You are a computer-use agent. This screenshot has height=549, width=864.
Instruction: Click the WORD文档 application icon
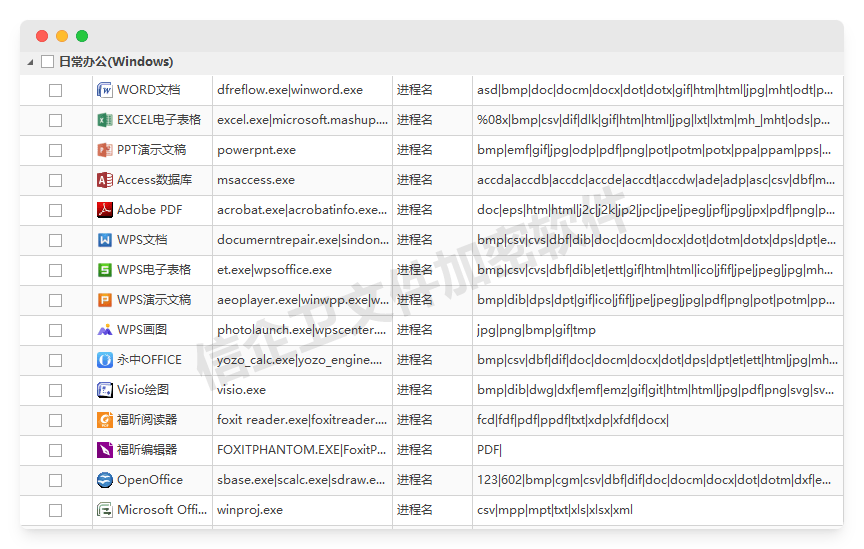(x=105, y=90)
